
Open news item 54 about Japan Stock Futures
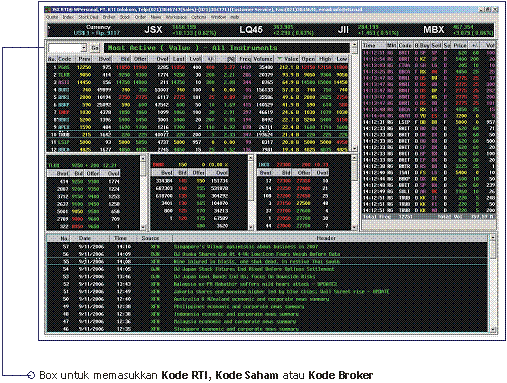pyautogui.click(x=267, y=269)
